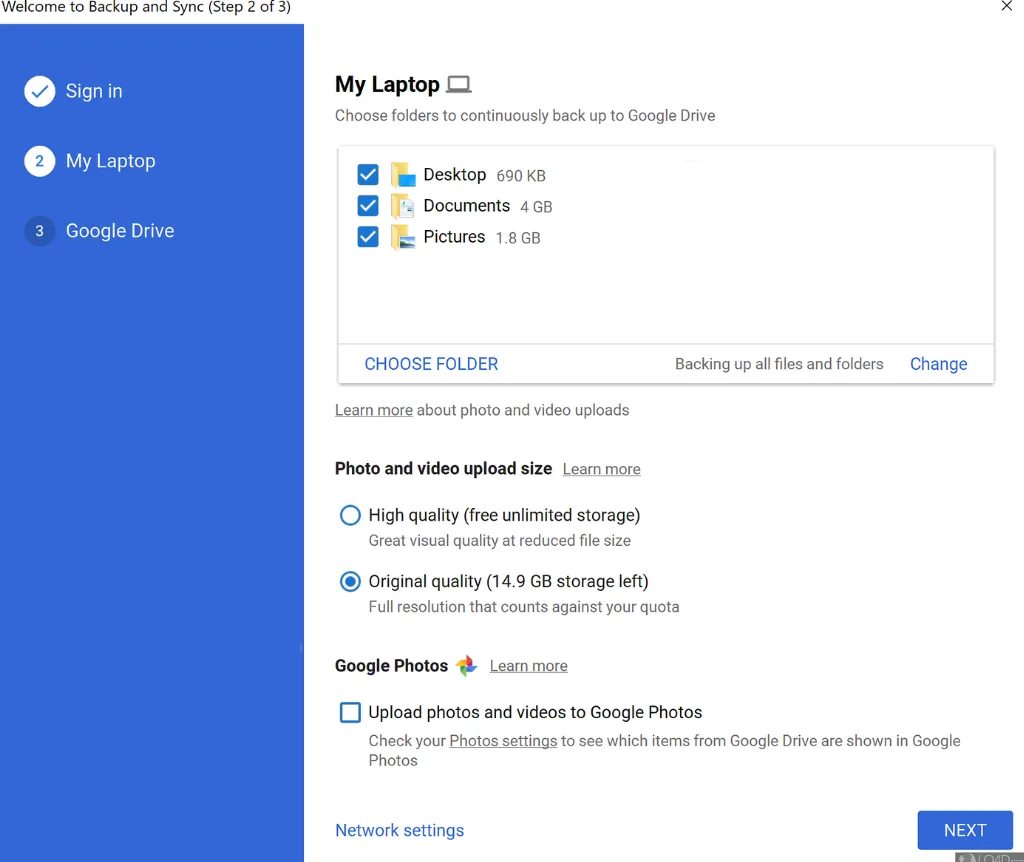Uncheck the Desktop folder checkbox

click(368, 175)
